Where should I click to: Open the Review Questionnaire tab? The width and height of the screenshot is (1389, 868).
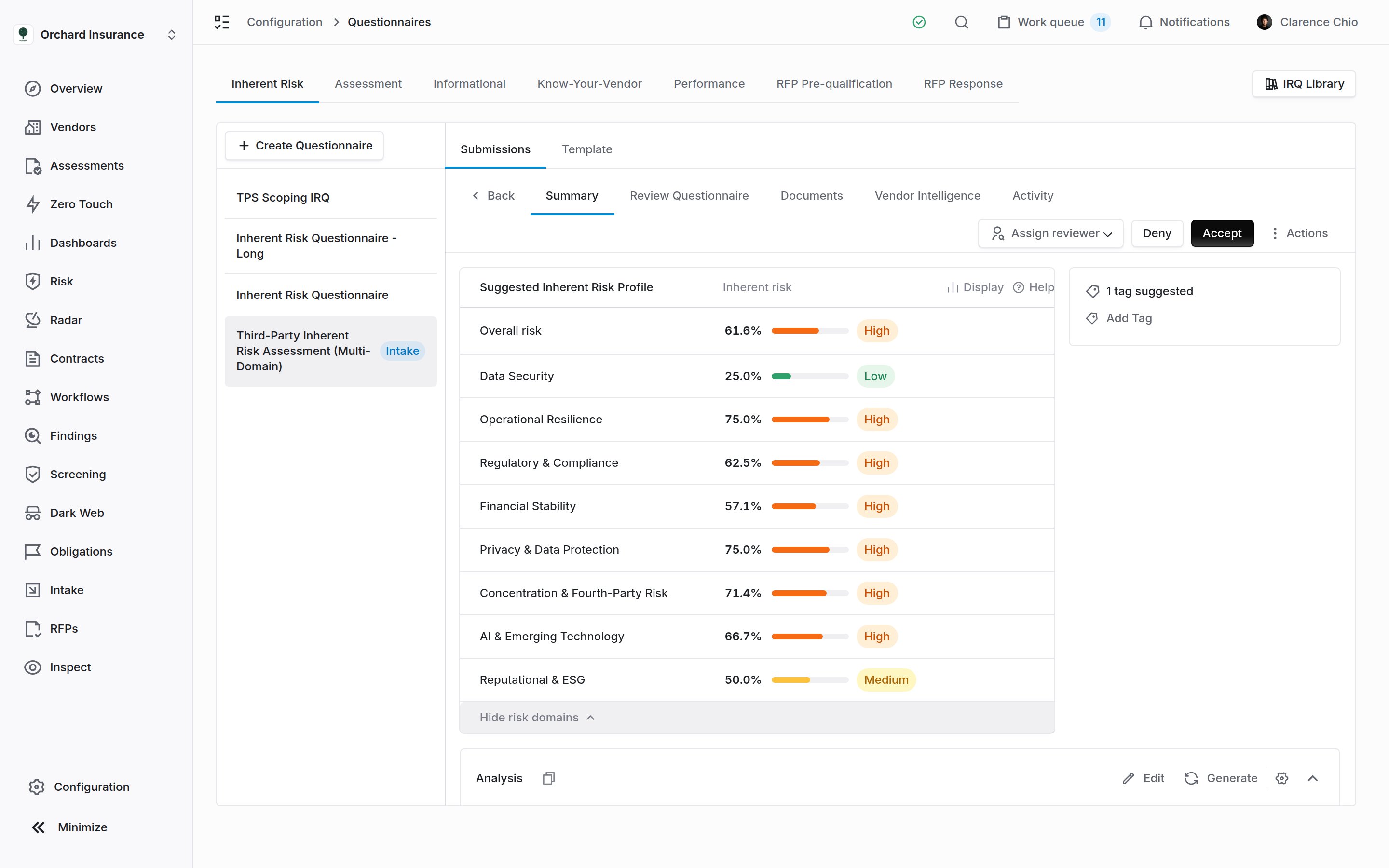point(689,196)
